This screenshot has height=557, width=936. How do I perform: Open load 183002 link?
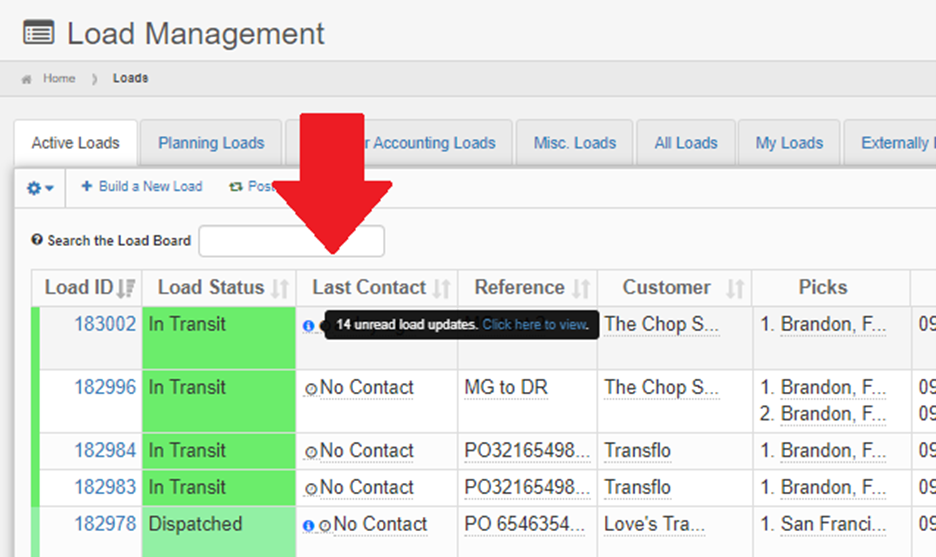(x=105, y=324)
